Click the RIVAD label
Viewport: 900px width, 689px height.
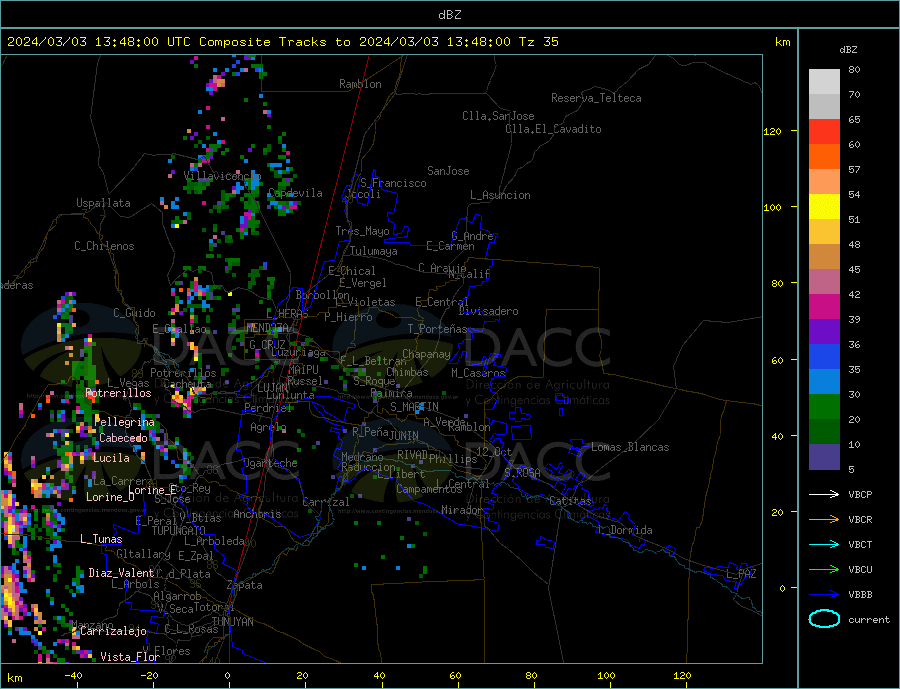[413, 455]
